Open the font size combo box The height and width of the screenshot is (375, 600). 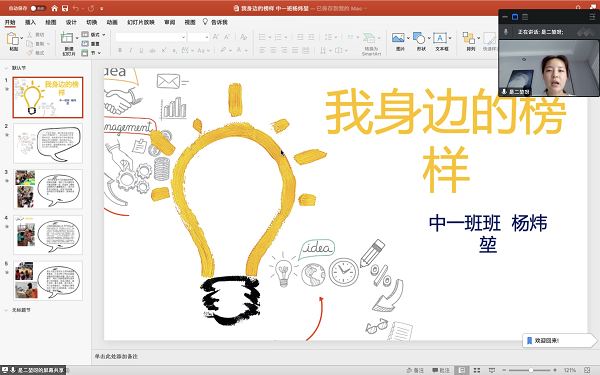point(198,37)
